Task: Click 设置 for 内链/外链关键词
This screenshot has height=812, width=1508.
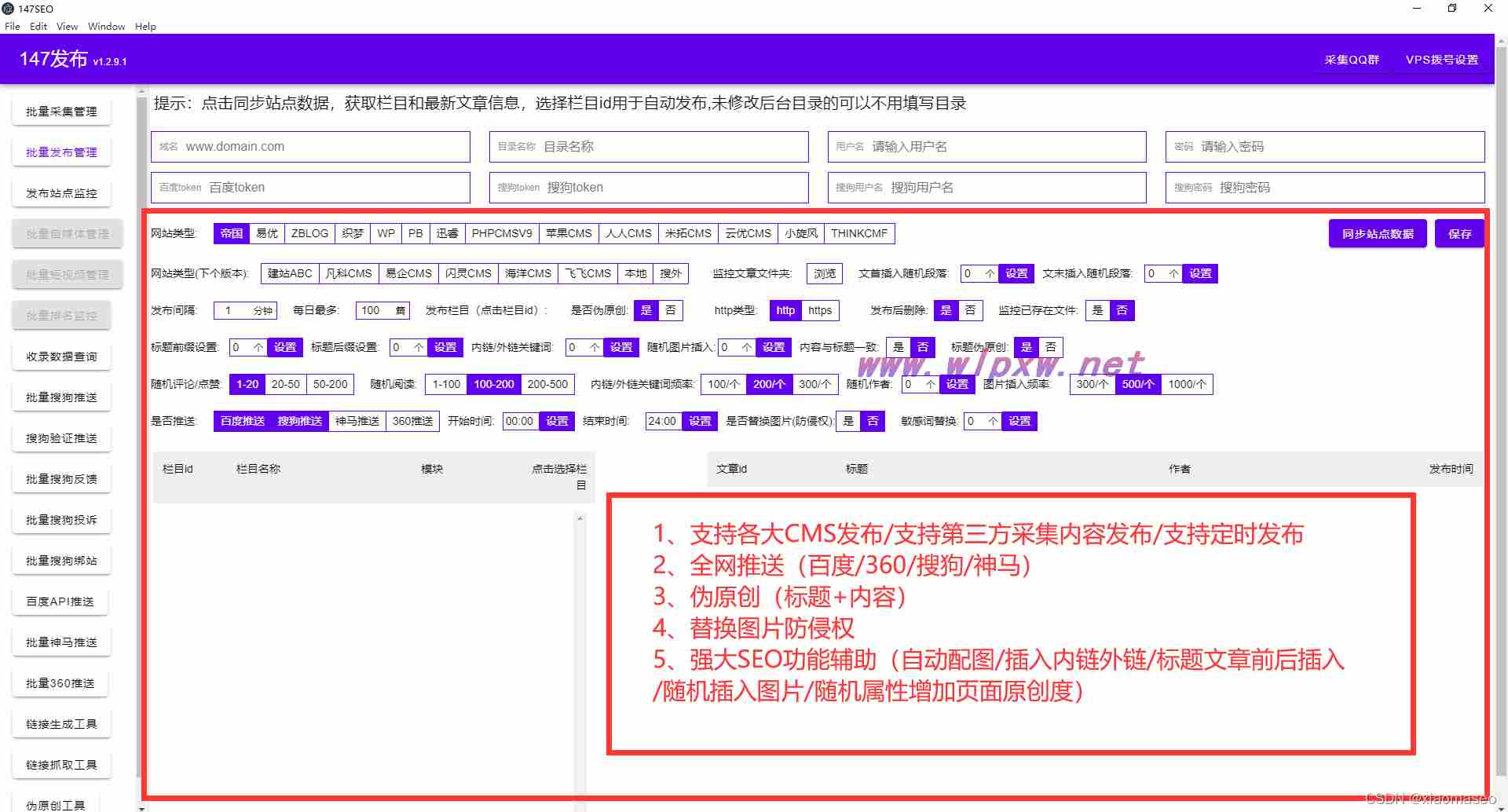Action: tap(621, 347)
